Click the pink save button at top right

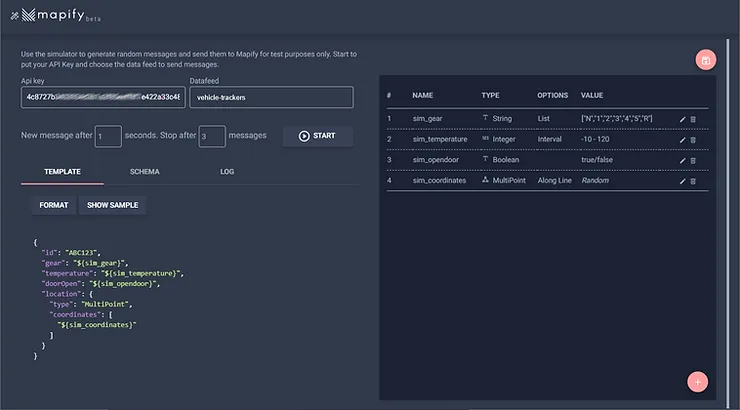click(x=706, y=60)
